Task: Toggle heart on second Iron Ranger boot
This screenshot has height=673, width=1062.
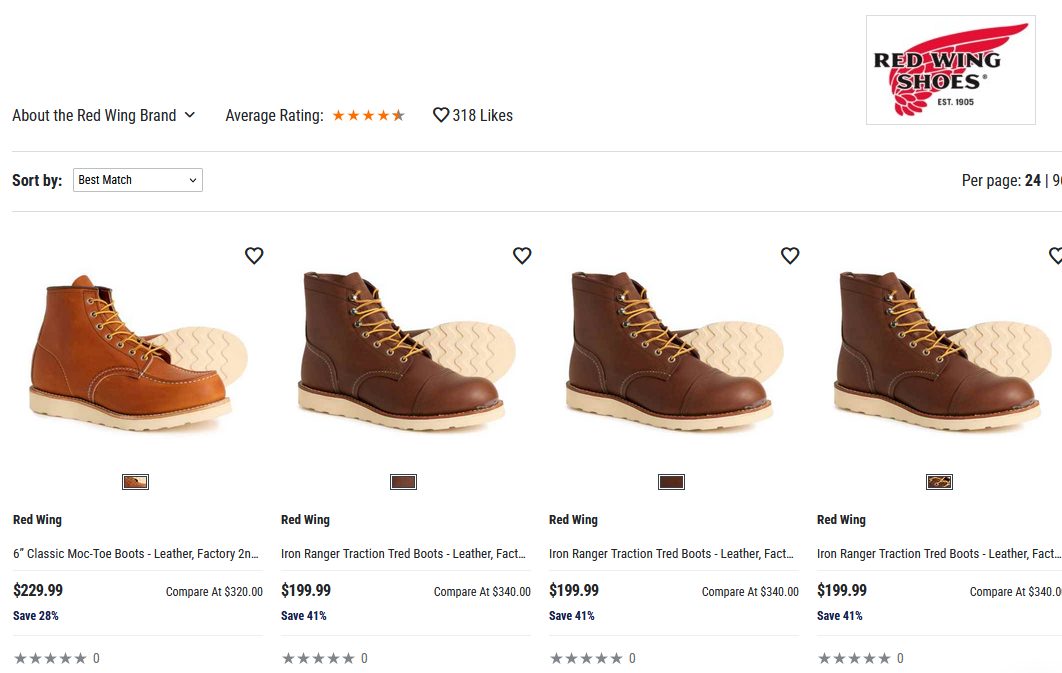Action: tap(790, 256)
